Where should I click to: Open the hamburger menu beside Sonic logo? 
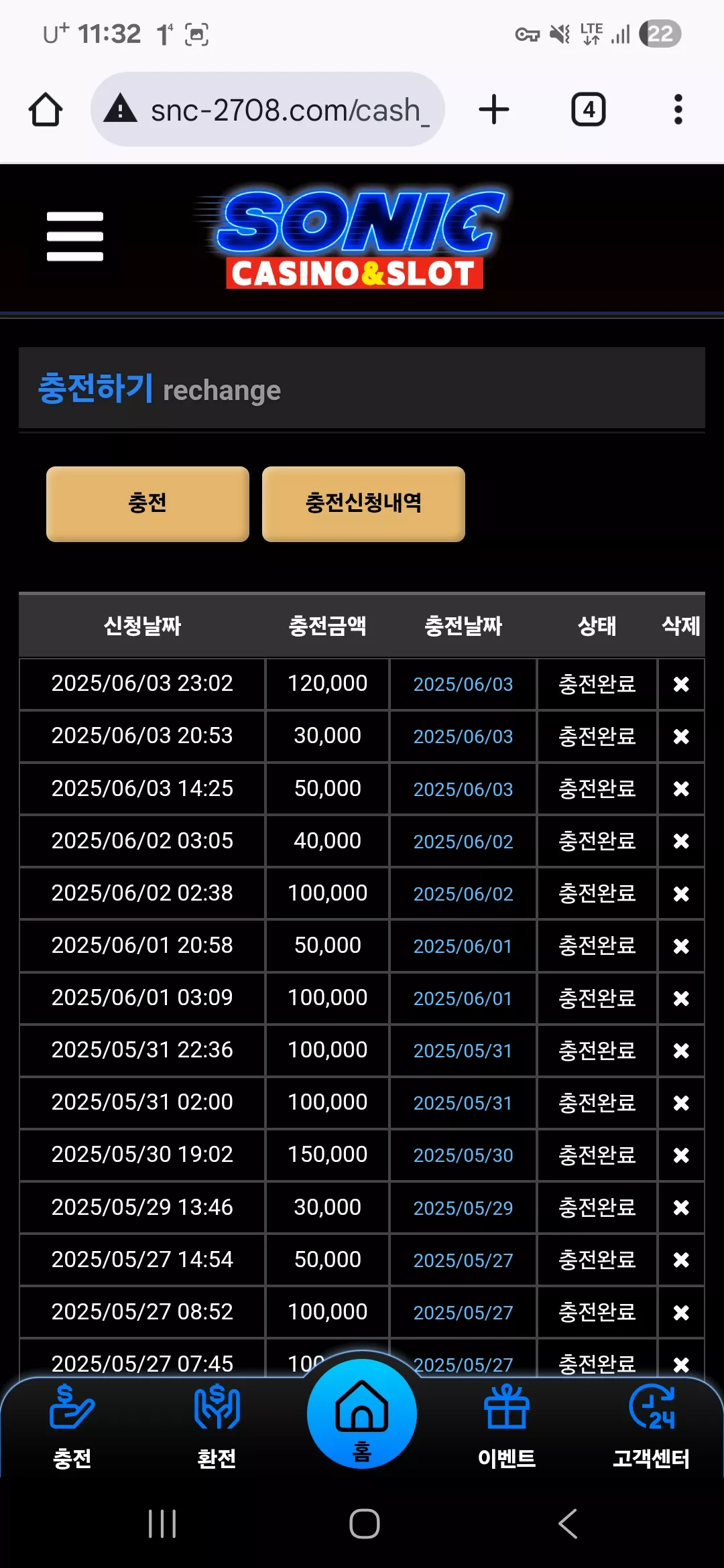[x=75, y=237]
